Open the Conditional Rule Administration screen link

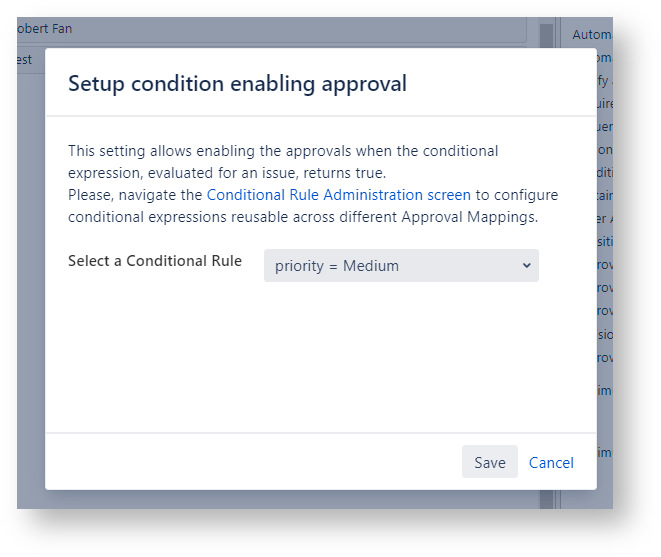[x=338, y=195]
